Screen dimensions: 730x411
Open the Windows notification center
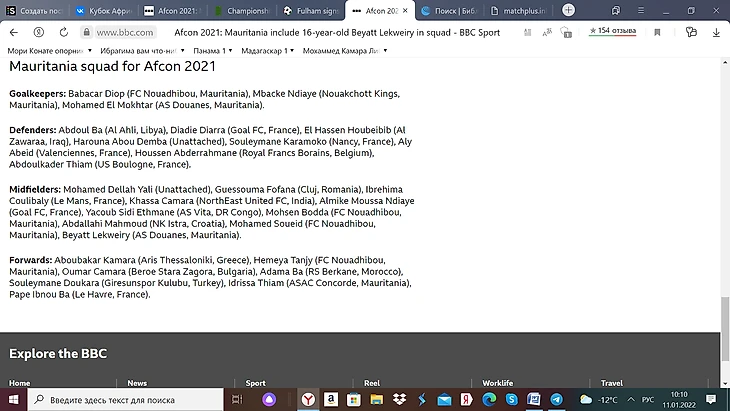point(711,399)
